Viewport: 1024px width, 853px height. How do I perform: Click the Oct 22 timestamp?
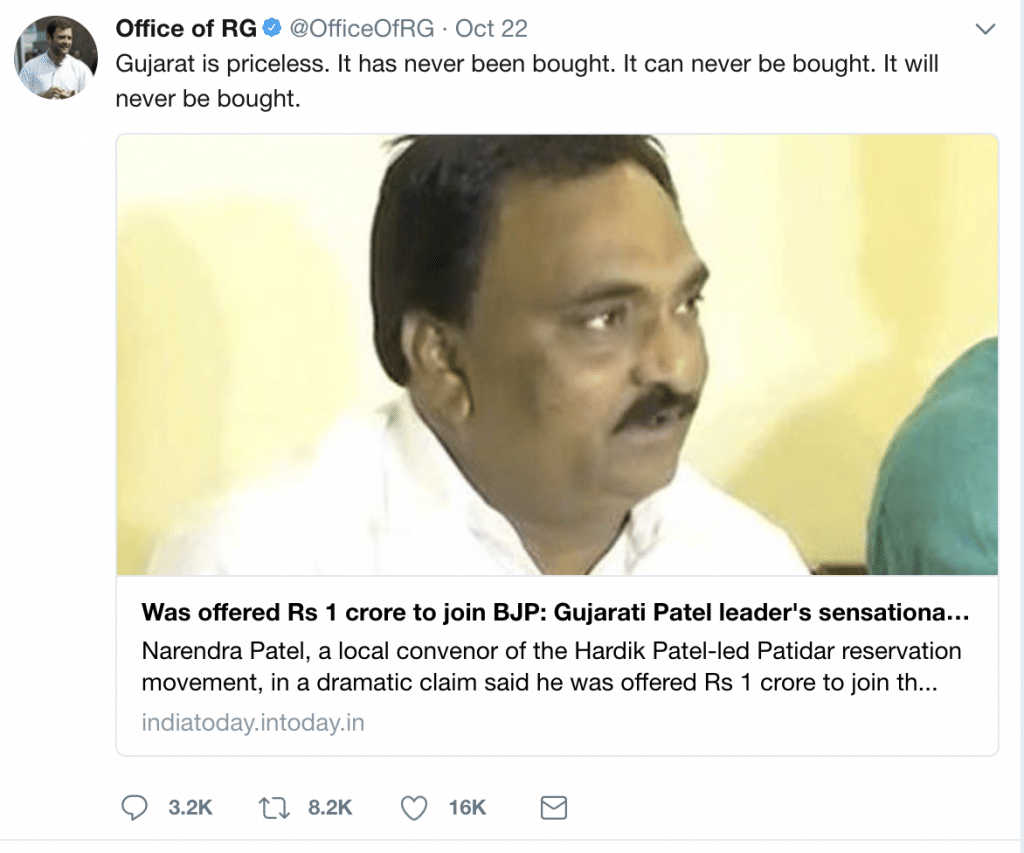tap(490, 29)
